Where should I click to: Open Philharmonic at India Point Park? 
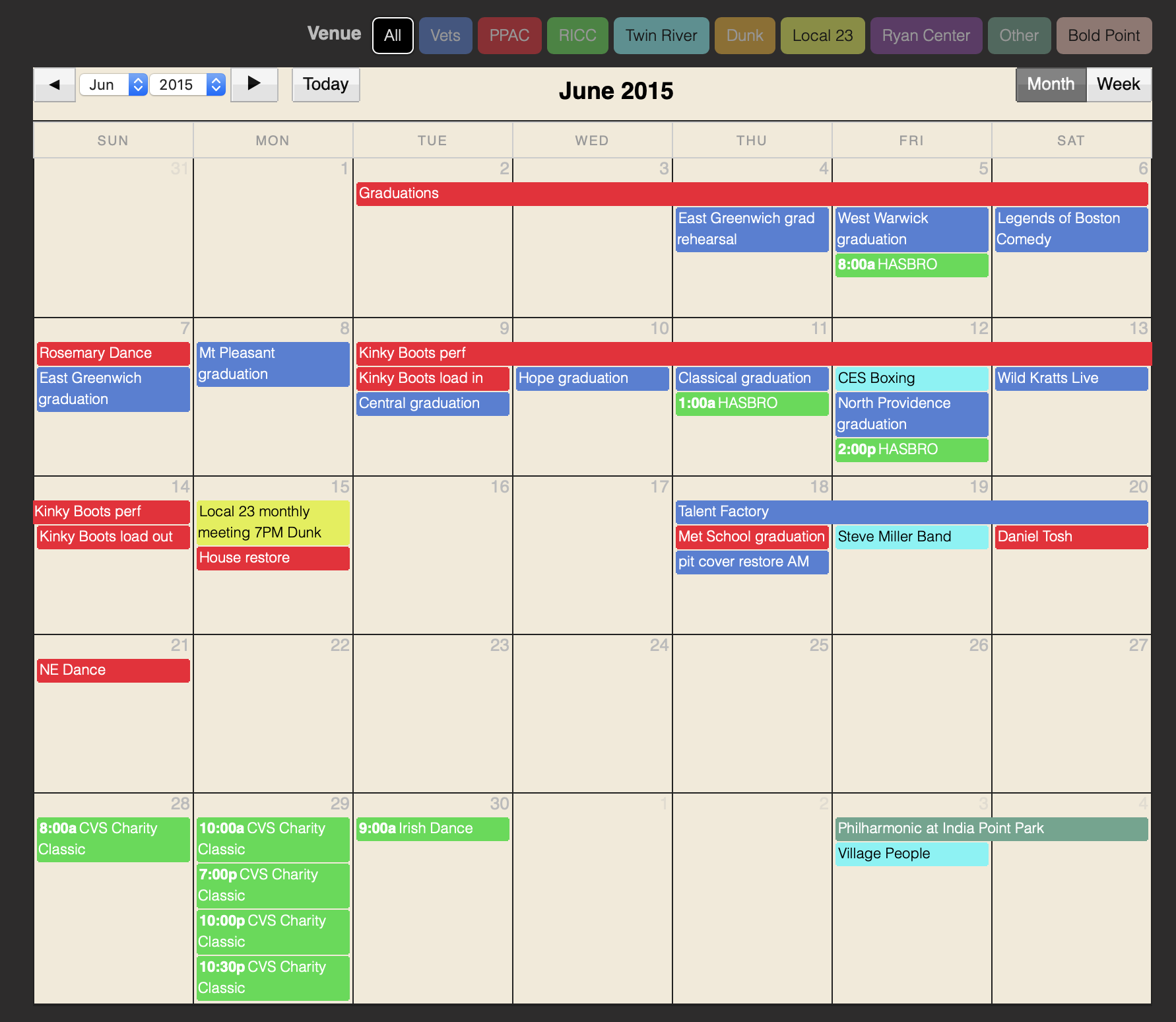991,829
